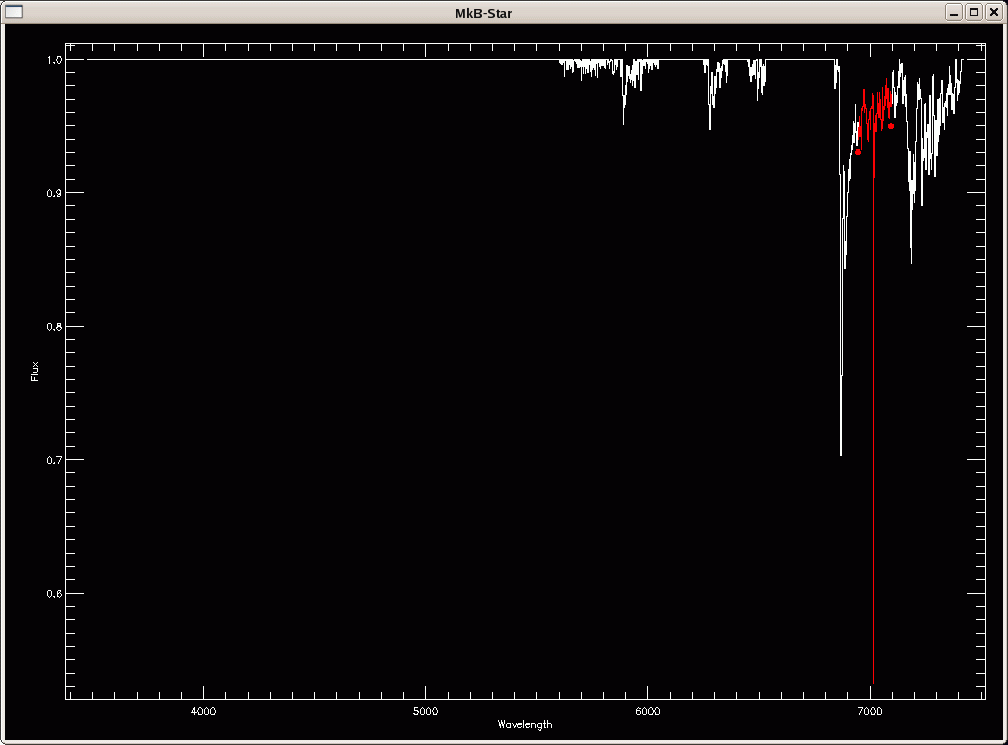Image resolution: width=1008 pixels, height=745 pixels.
Task: Minimize the MkB-Star window
Action: coord(955,12)
